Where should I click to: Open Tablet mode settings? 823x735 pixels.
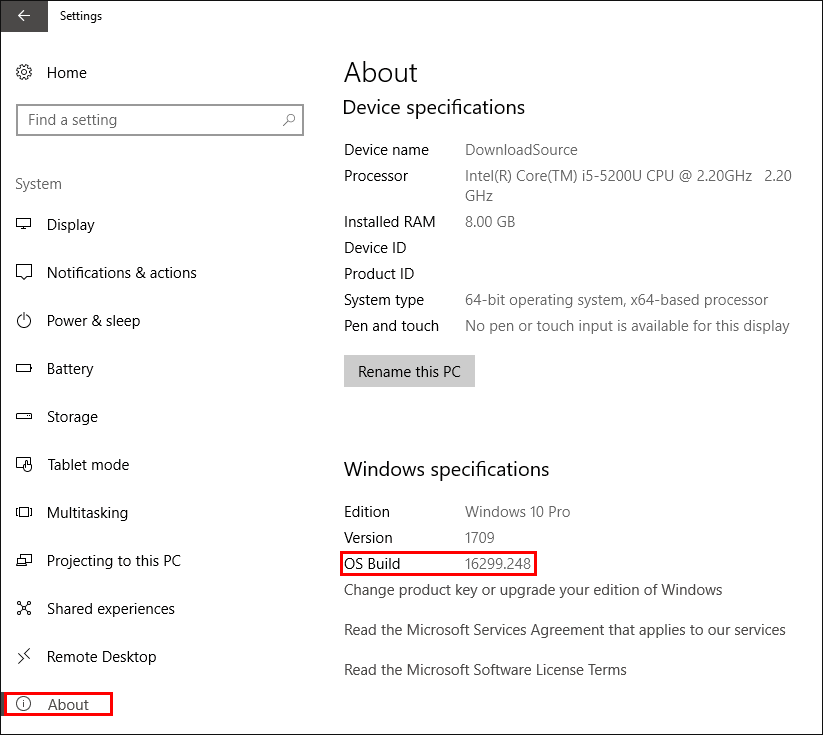88,465
